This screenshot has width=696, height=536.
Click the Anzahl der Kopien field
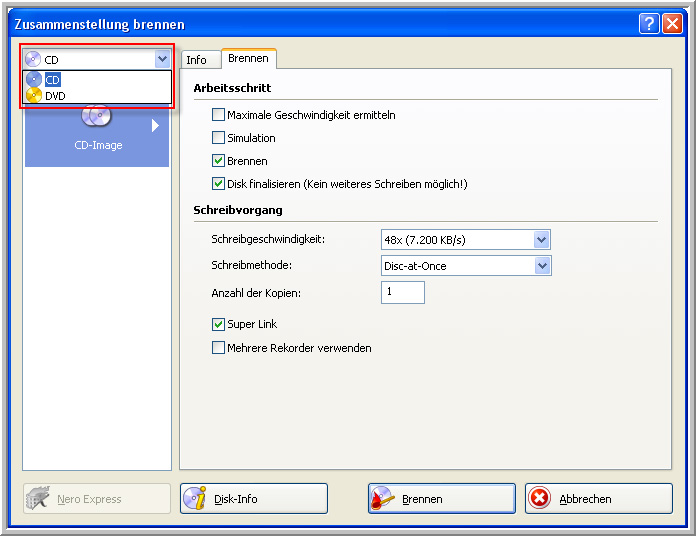tap(403, 292)
